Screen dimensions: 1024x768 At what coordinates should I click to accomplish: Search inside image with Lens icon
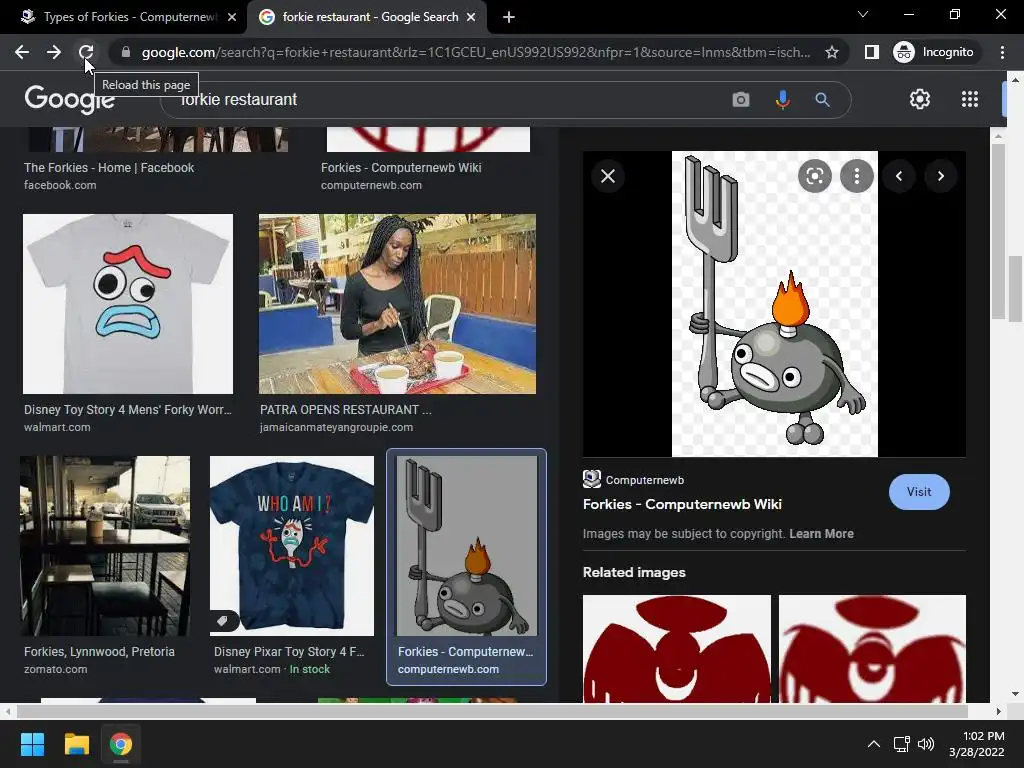(x=814, y=176)
